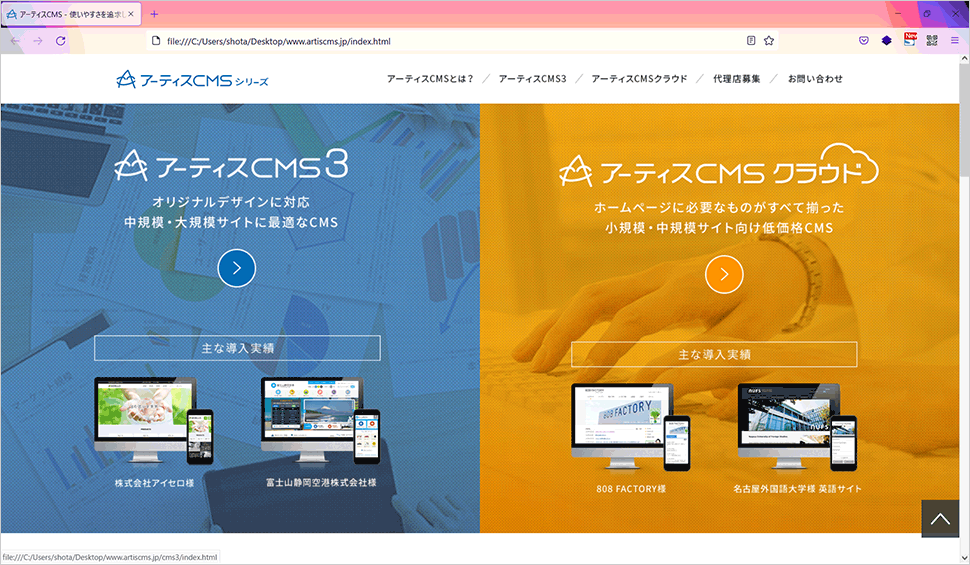Image resolution: width=970 pixels, height=565 pixels.
Task: Click ホームページに必要なものがすべて揃った text
Action: pos(719,208)
